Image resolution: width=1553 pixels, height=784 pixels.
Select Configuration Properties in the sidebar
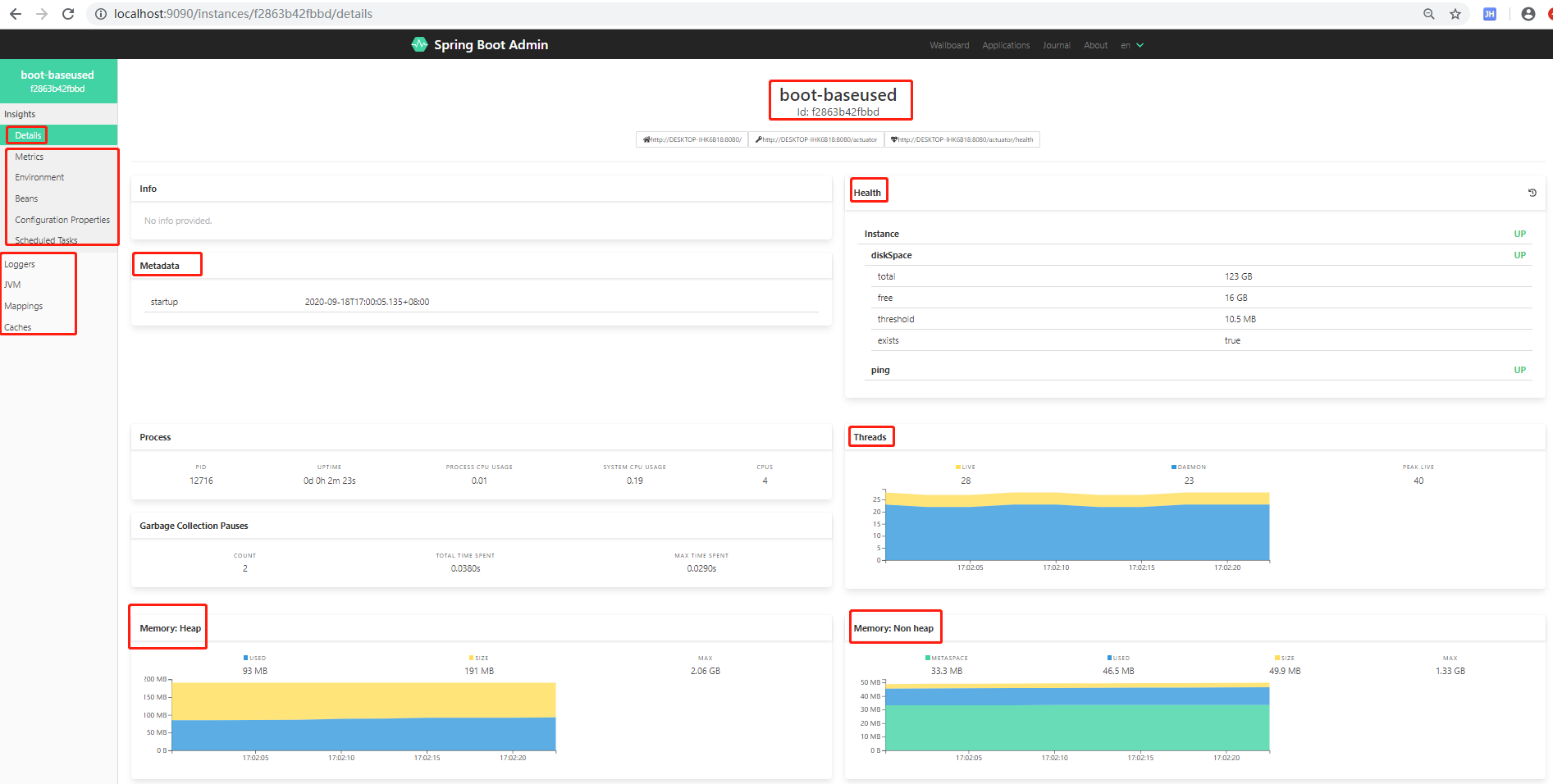point(62,219)
